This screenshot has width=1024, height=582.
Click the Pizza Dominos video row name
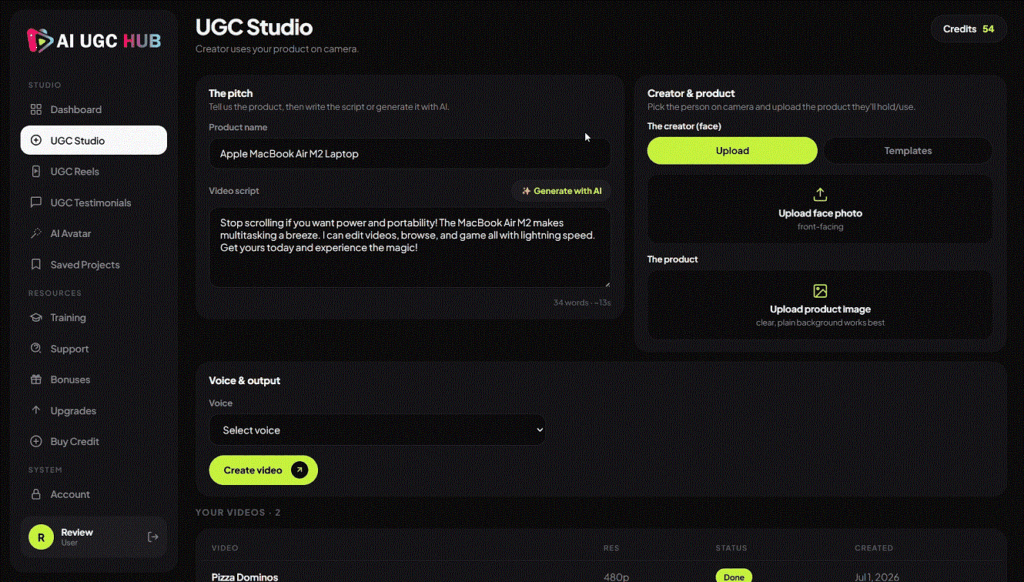245,577
